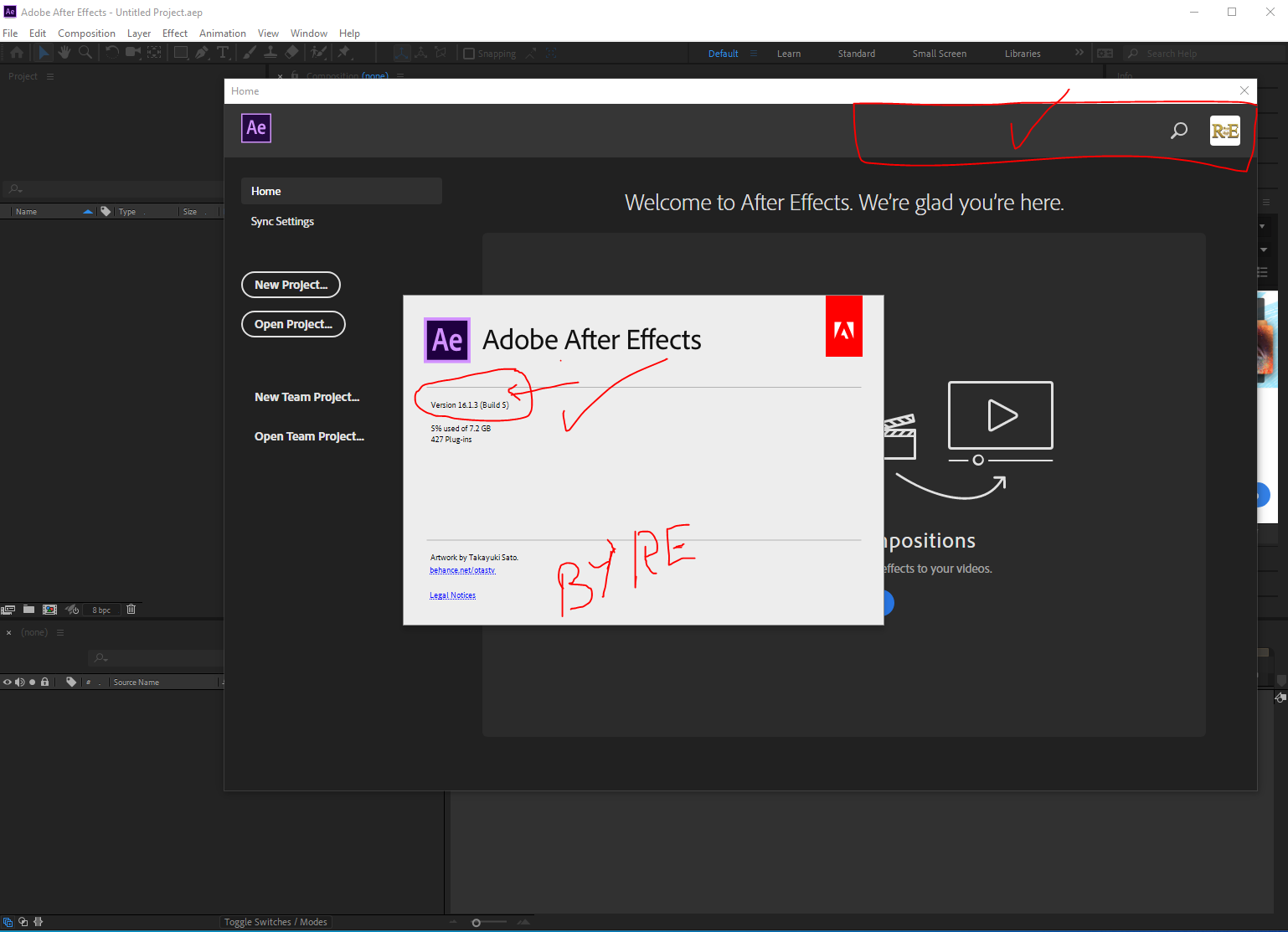This screenshot has height=932, width=1288.
Task: Open the Composition menu
Action: pos(86,33)
